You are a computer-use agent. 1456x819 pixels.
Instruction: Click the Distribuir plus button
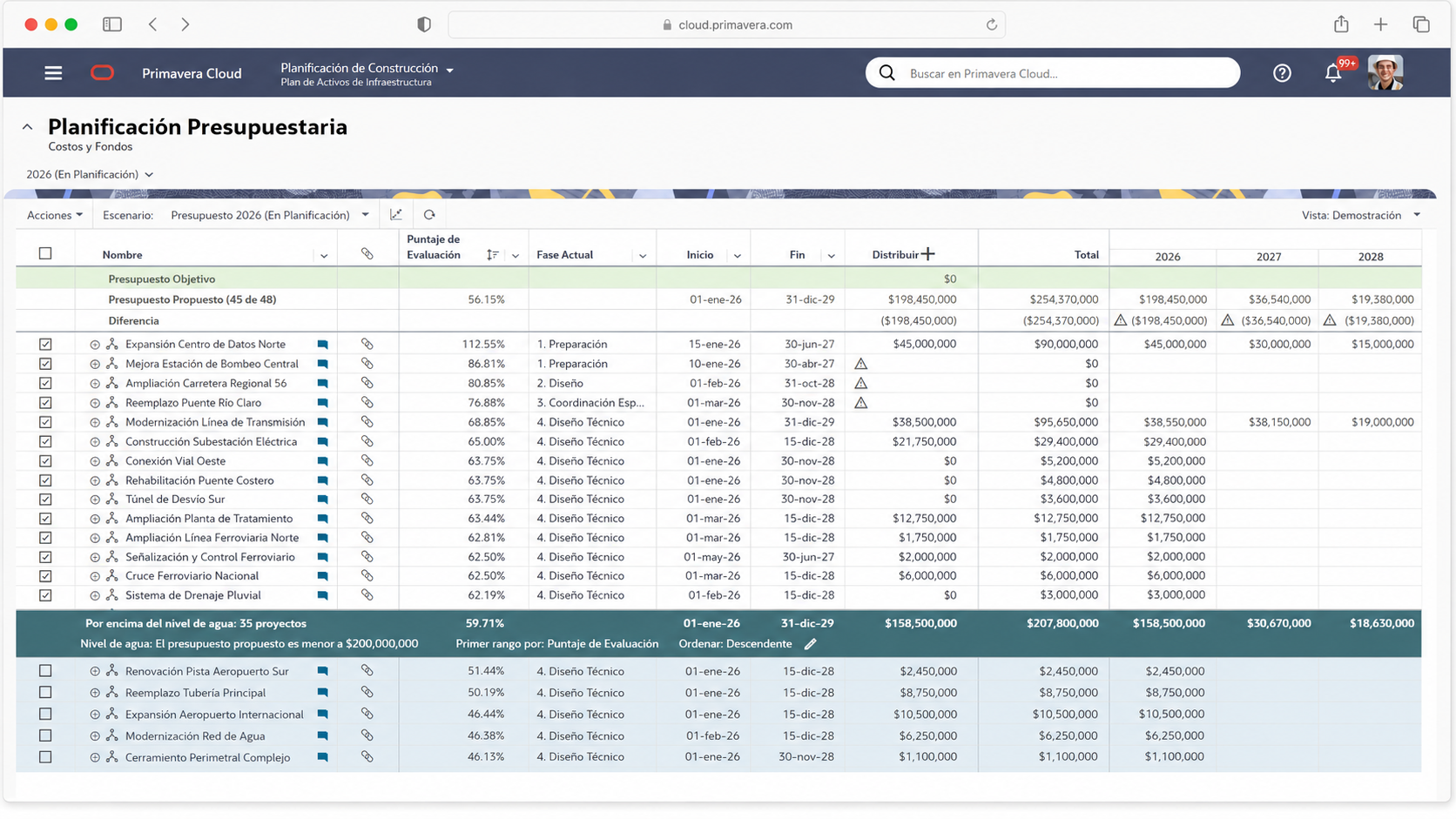tap(928, 254)
